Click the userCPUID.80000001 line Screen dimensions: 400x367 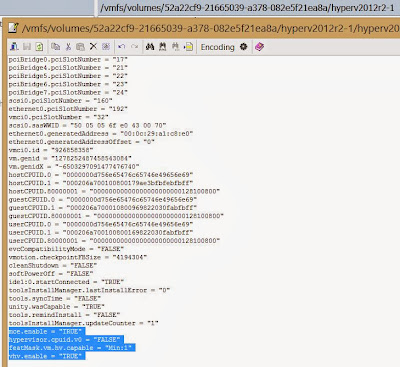[114, 241]
